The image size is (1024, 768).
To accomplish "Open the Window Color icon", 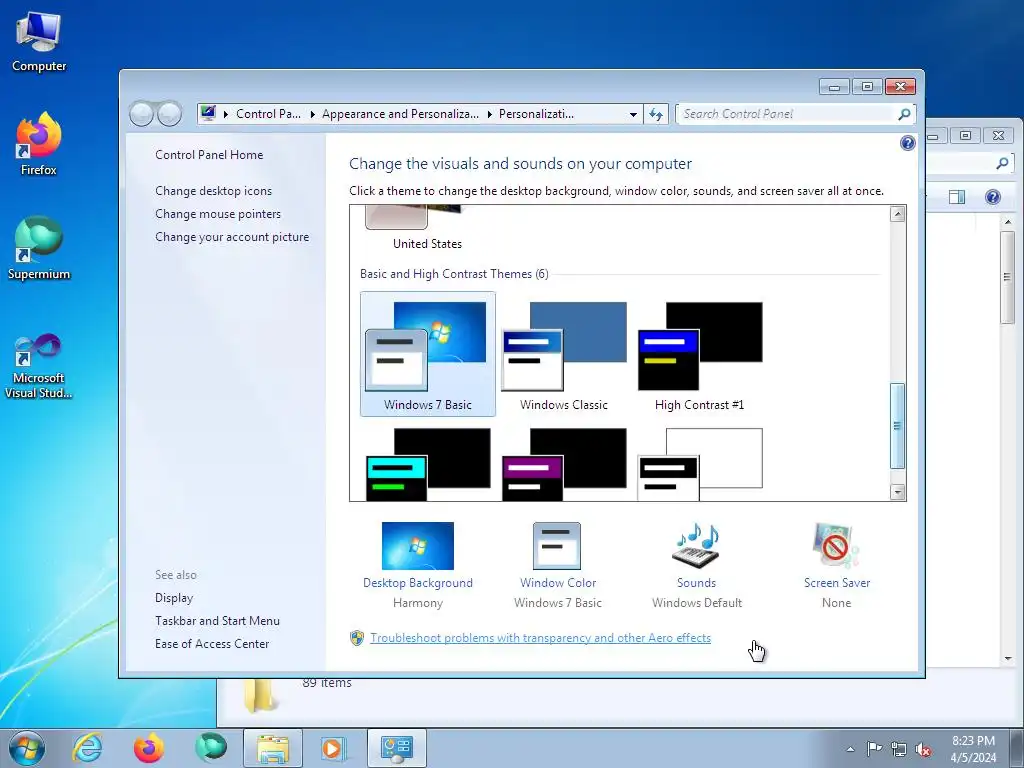I will (x=557, y=546).
